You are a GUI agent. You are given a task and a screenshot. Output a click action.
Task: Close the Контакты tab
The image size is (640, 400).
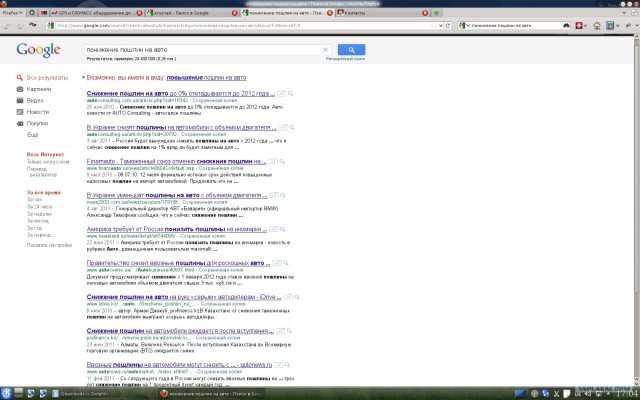425,13
